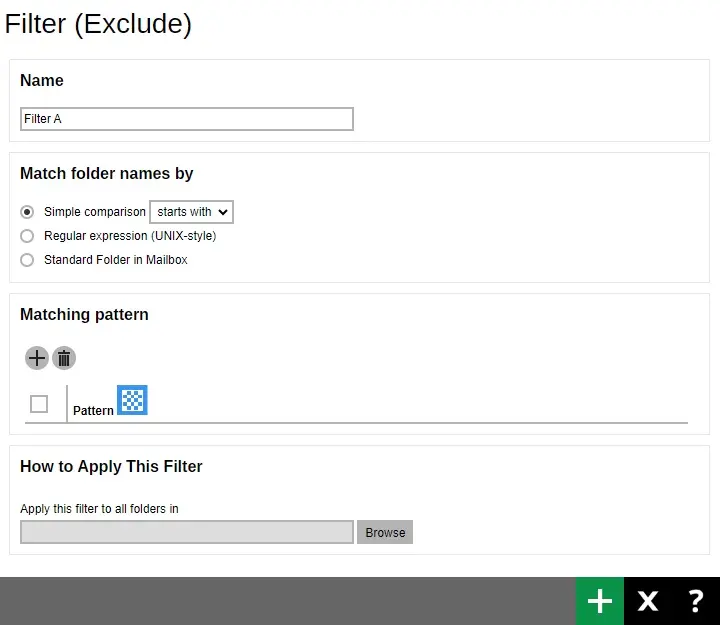Select Simple comparison radio button

click(27, 212)
